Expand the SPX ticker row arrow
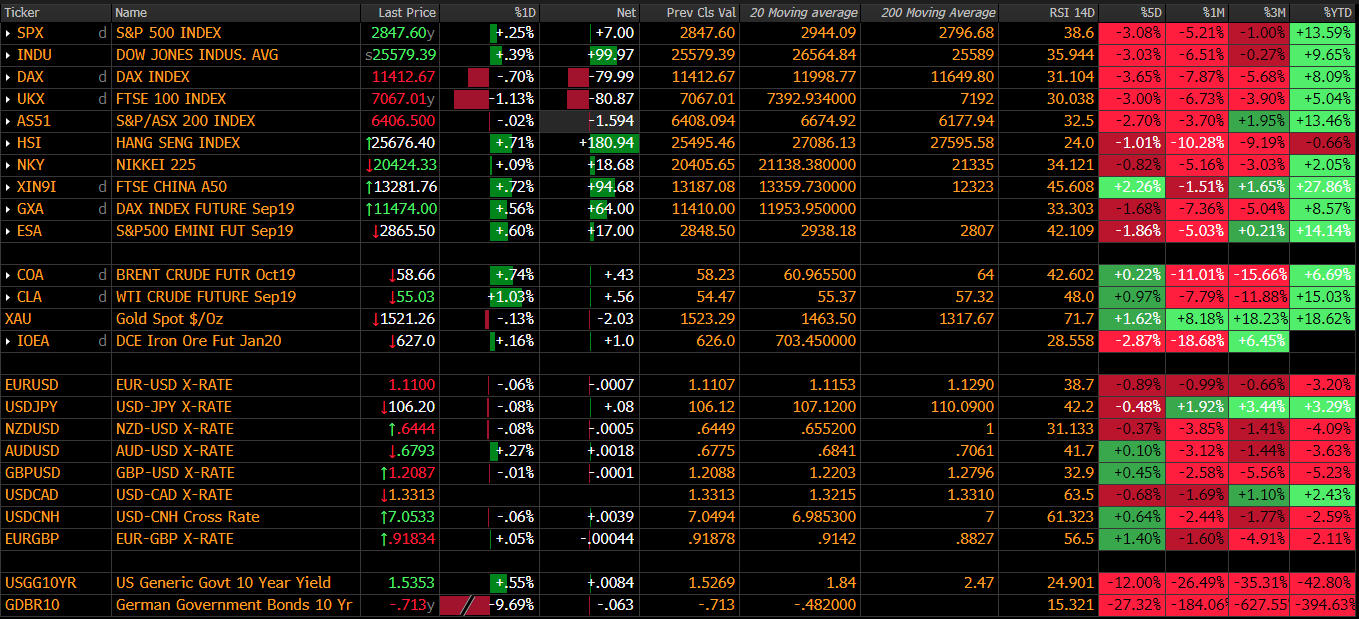The image size is (1359, 619). [8, 33]
